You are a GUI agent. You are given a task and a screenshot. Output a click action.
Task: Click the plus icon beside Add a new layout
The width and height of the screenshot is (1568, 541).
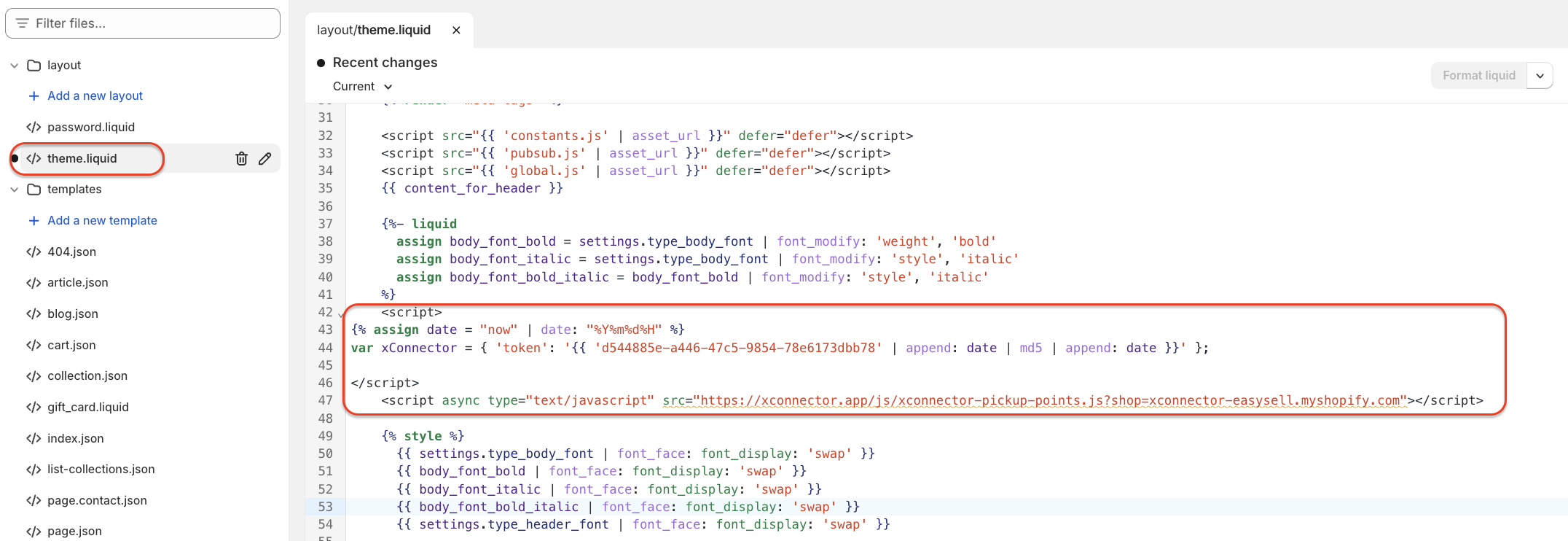(34, 96)
